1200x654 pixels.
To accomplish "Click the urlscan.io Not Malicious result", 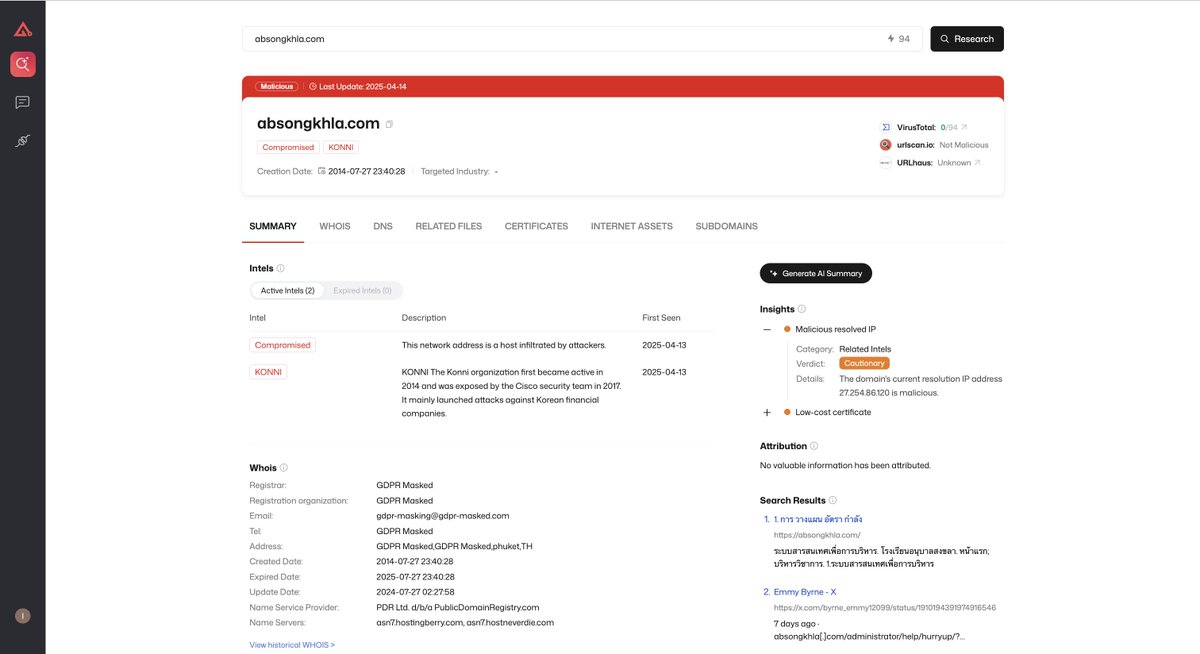I will click(964, 145).
